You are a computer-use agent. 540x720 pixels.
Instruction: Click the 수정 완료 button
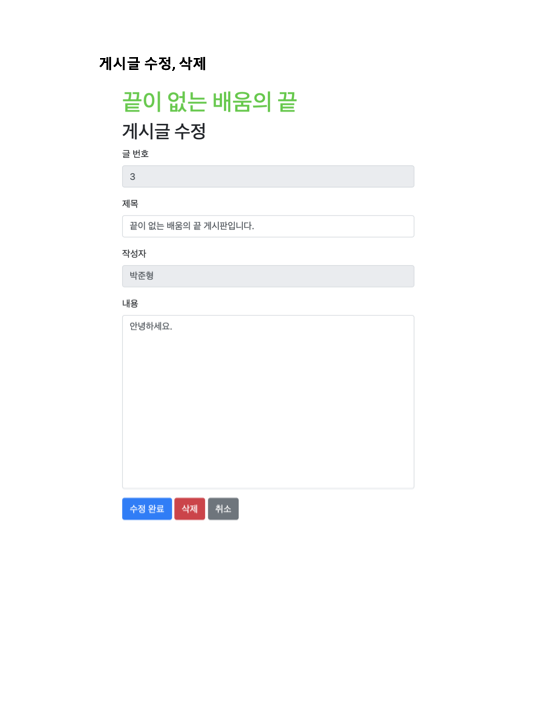pos(147,509)
